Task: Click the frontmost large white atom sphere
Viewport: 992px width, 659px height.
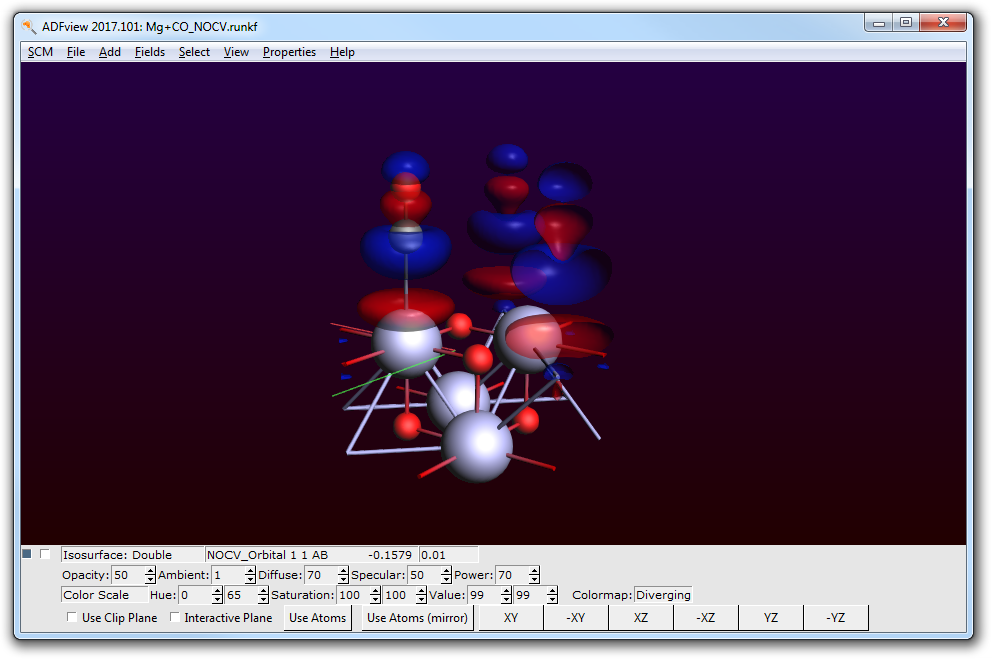Action: click(477, 446)
